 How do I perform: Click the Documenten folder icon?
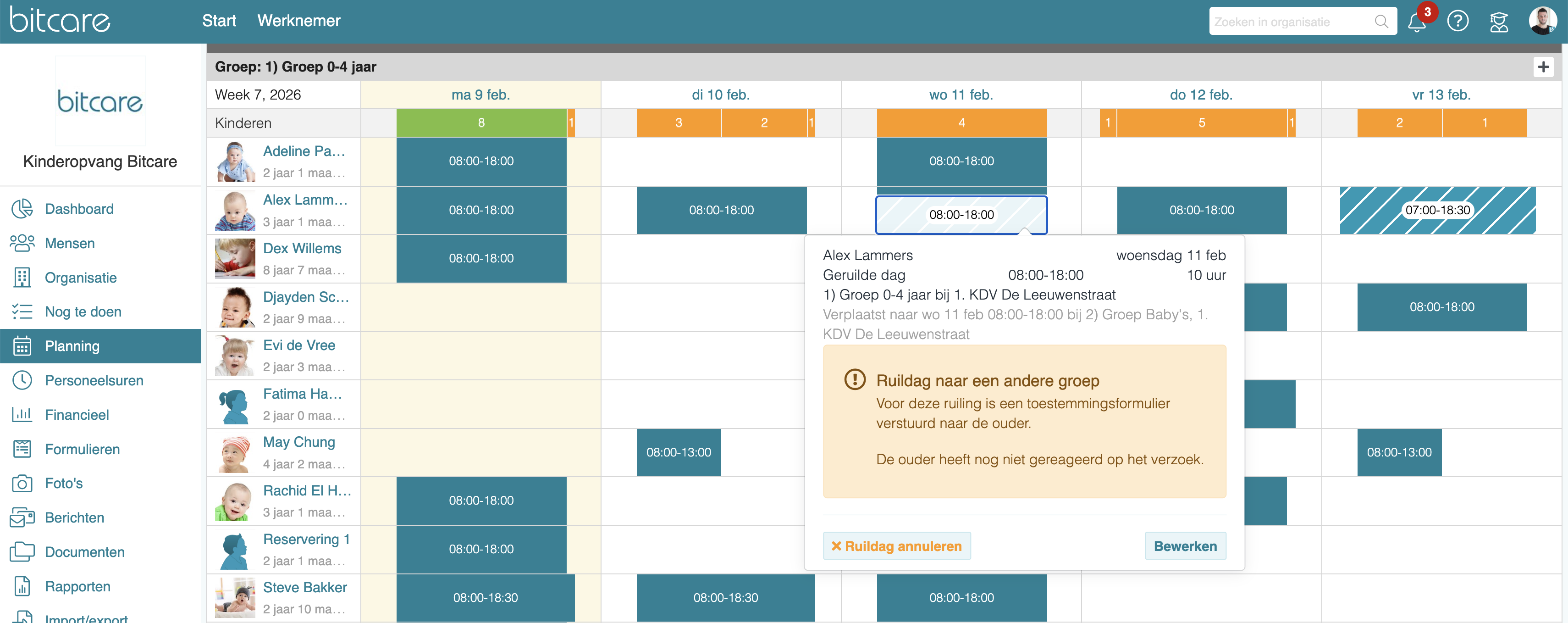tap(22, 552)
